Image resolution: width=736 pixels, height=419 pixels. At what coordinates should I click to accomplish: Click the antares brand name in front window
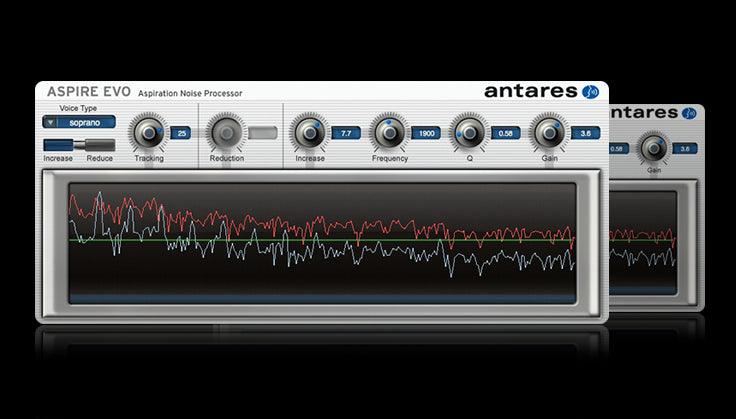(531, 91)
